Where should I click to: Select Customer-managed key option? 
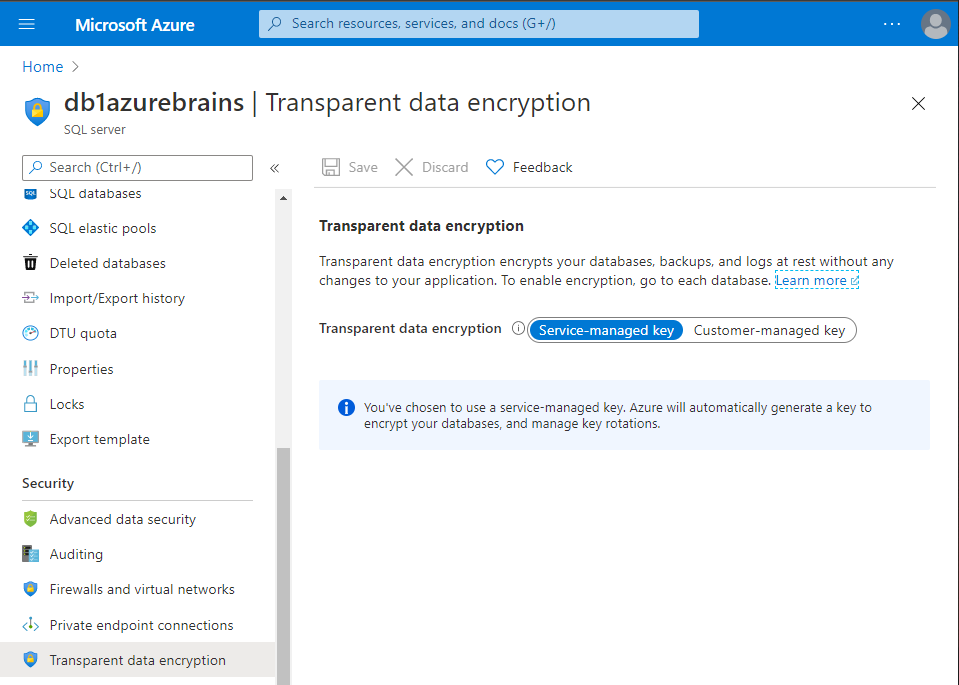(x=769, y=330)
